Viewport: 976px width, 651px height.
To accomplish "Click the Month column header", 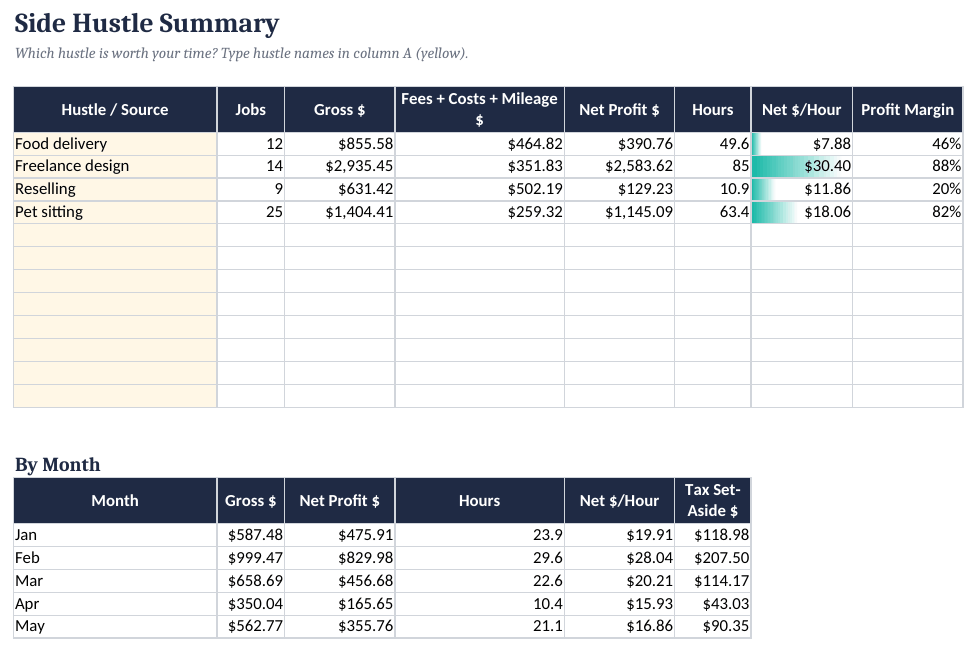I will pyautogui.click(x=115, y=500).
